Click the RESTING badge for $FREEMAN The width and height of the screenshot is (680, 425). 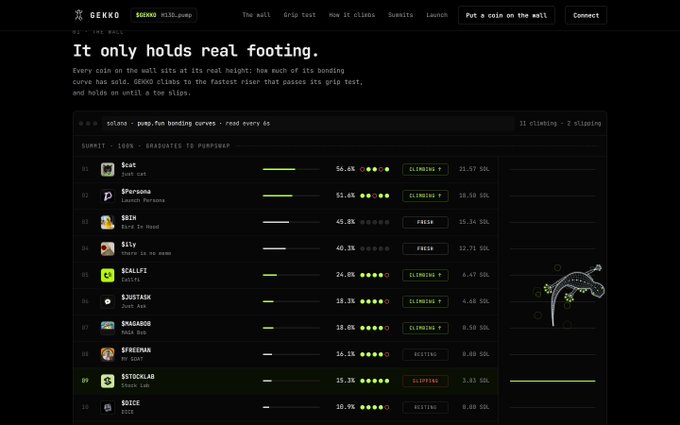point(425,354)
